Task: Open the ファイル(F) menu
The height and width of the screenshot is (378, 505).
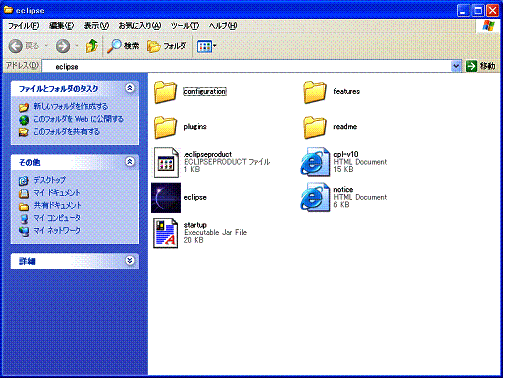Action: click(x=23, y=26)
